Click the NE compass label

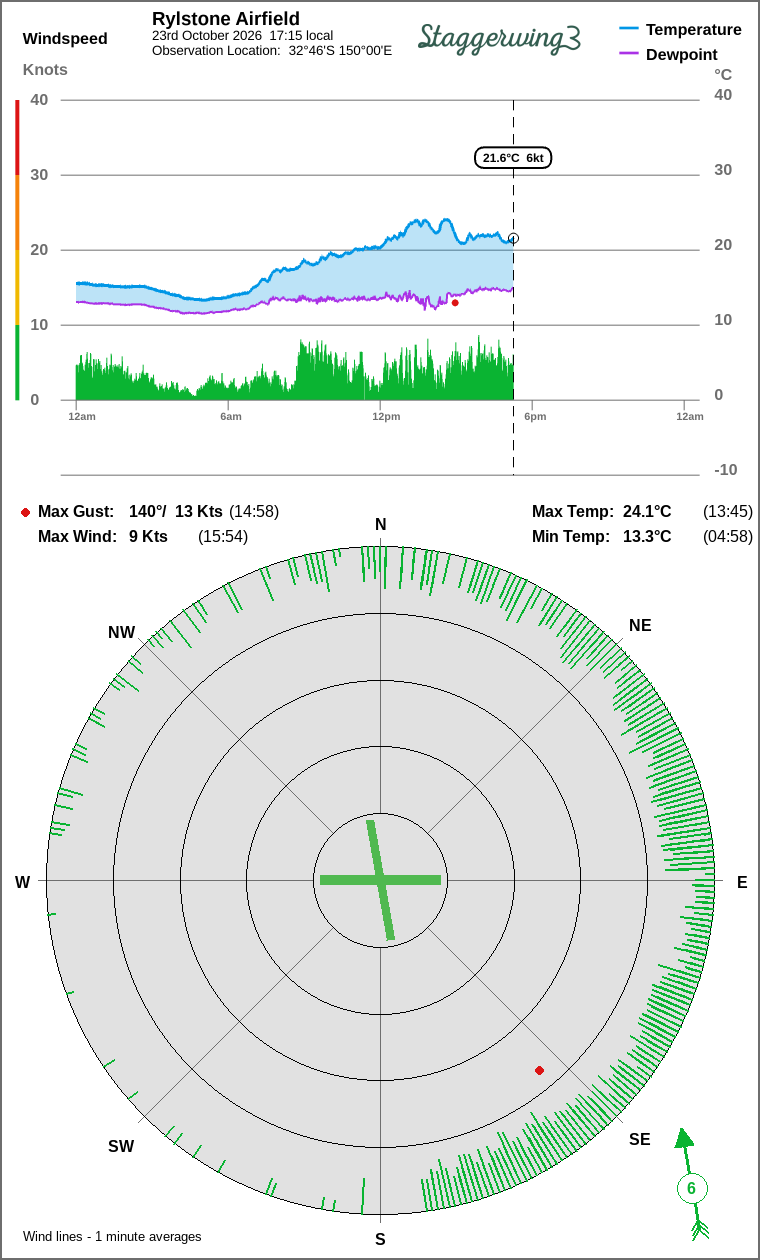[640, 625]
